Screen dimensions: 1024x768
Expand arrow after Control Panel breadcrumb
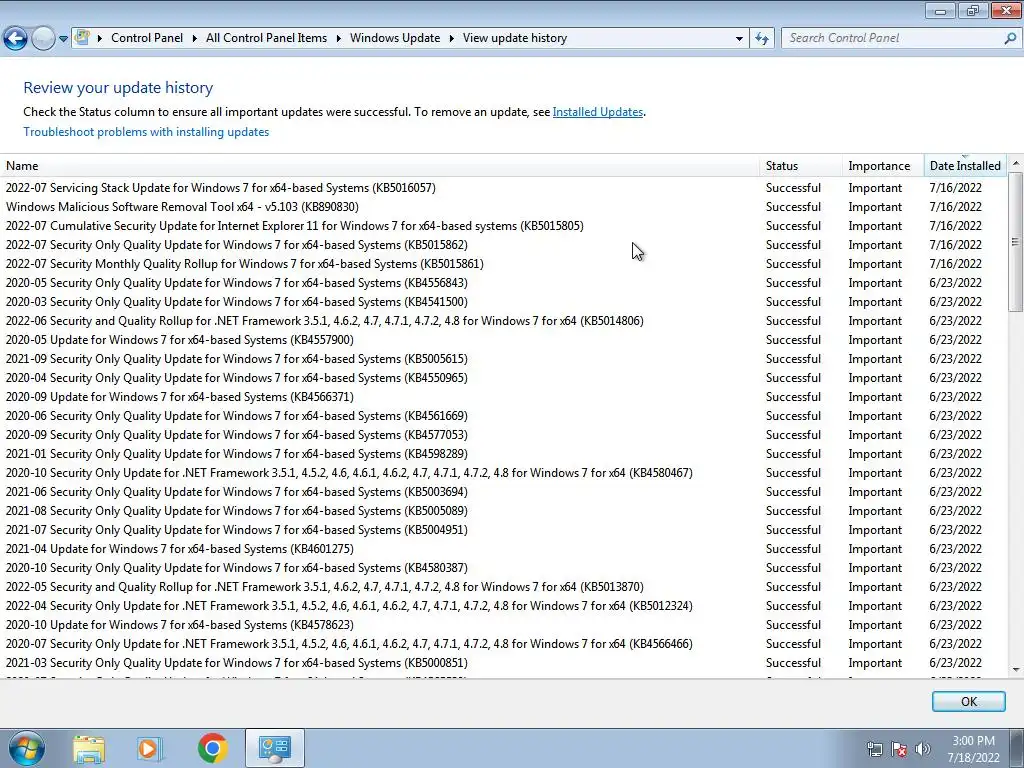point(195,39)
